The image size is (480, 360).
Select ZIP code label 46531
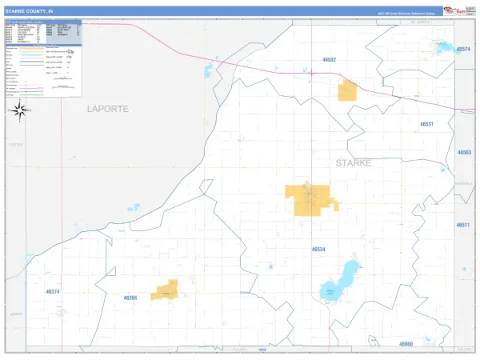click(427, 124)
